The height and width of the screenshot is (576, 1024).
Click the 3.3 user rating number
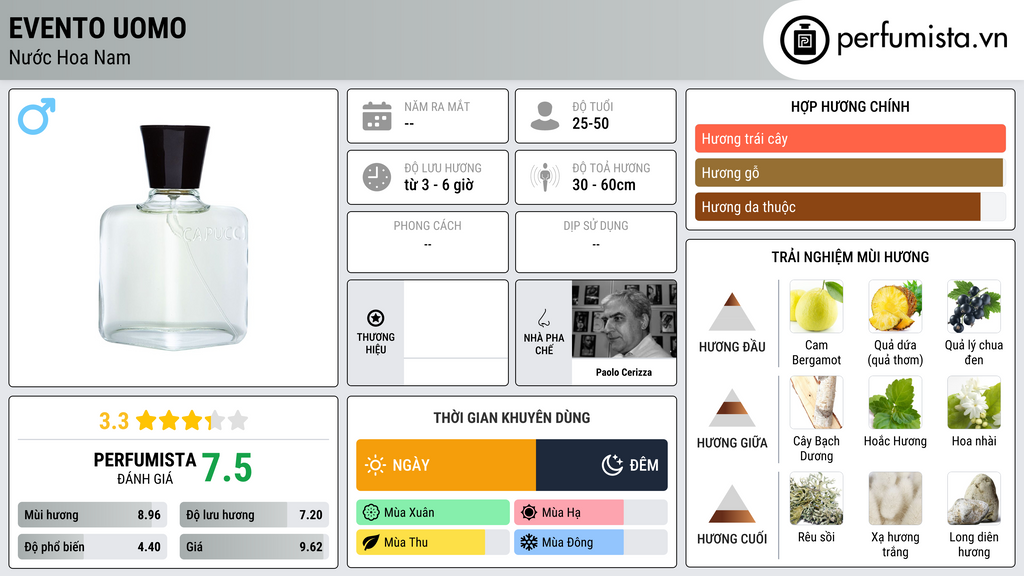114,421
